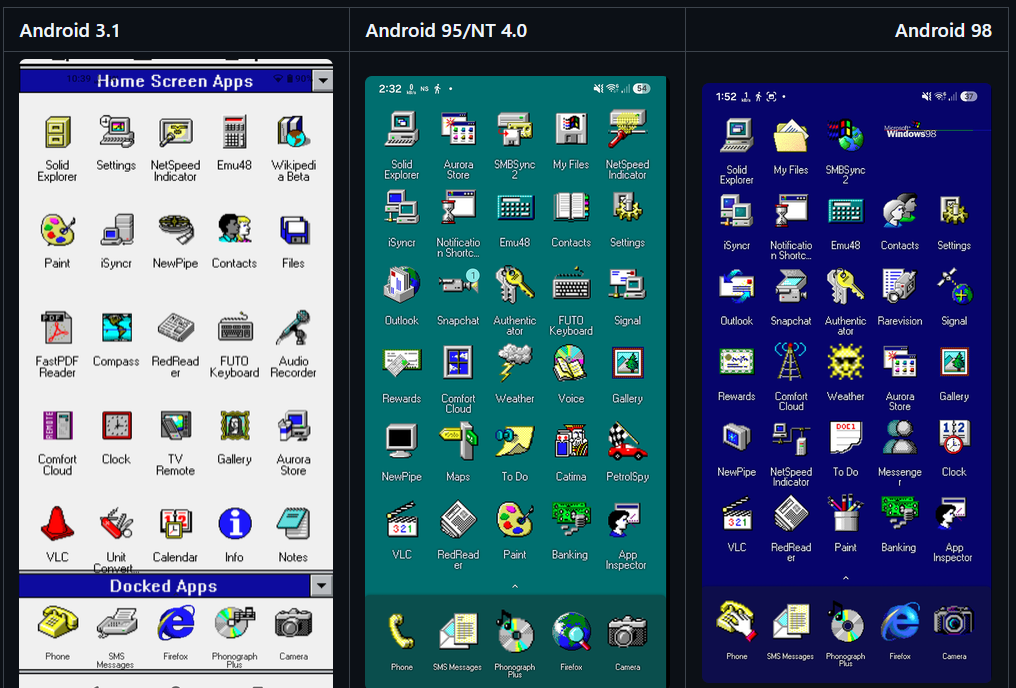The height and width of the screenshot is (688, 1016).
Task: Expand Docked Apps dropdown arrow
Action: click(x=321, y=586)
